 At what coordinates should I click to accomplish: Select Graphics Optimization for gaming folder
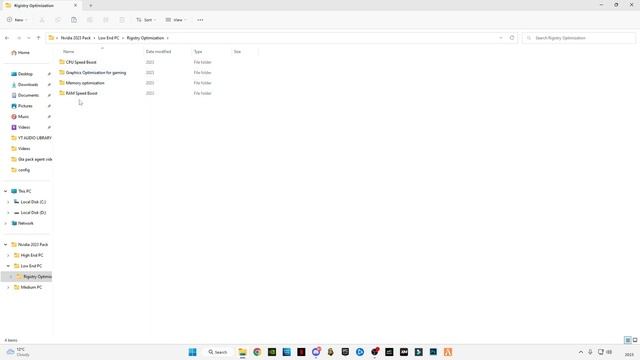coord(96,73)
